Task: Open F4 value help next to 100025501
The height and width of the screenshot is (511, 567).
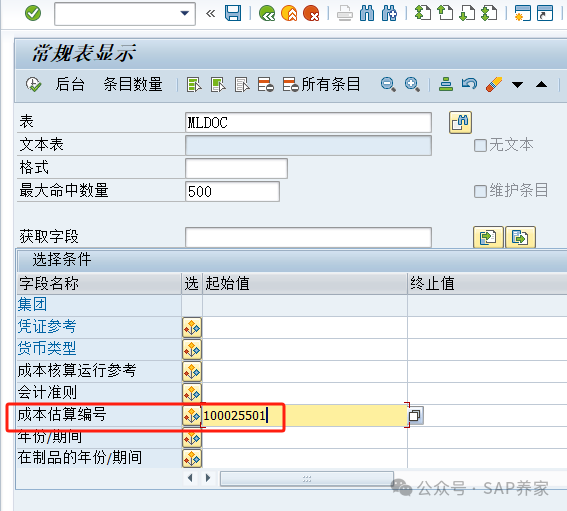Action: [416, 416]
